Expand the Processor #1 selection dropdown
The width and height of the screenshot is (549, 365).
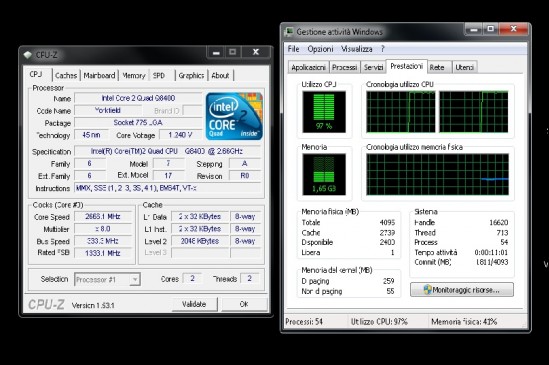coord(135,280)
